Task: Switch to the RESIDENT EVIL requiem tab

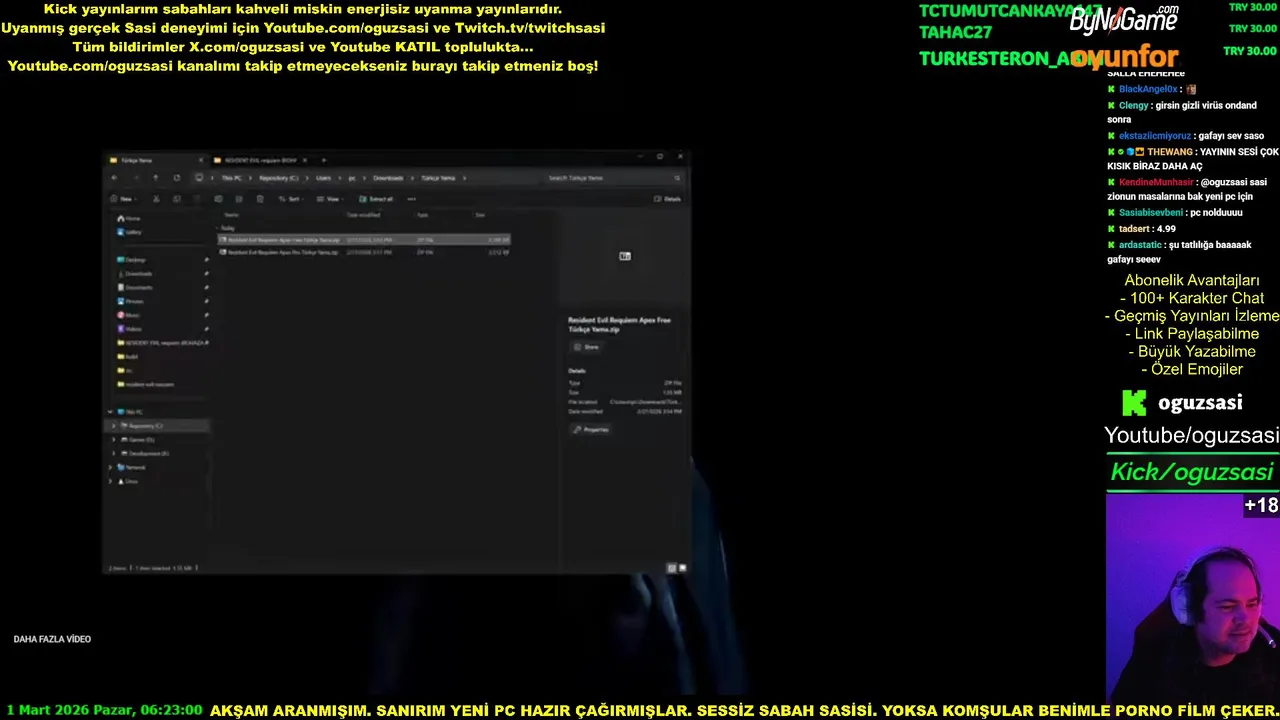Action: 260,160
